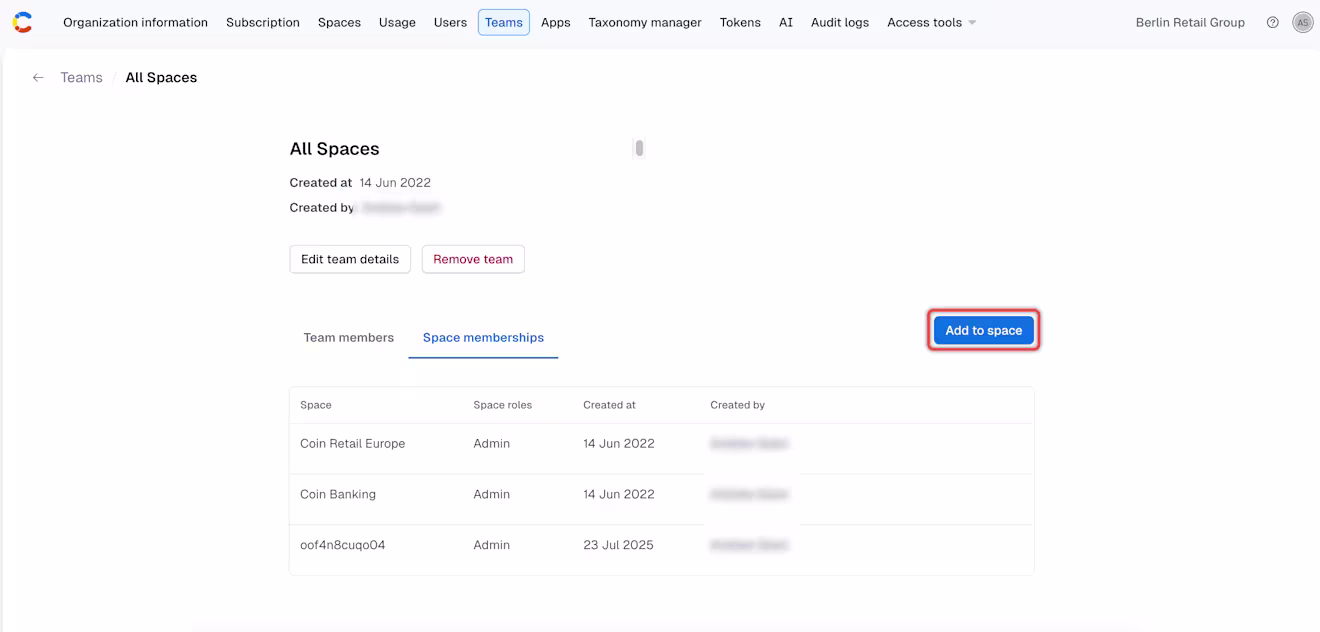Click Edit team details button
Image resolution: width=1320 pixels, height=632 pixels.
coord(350,259)
